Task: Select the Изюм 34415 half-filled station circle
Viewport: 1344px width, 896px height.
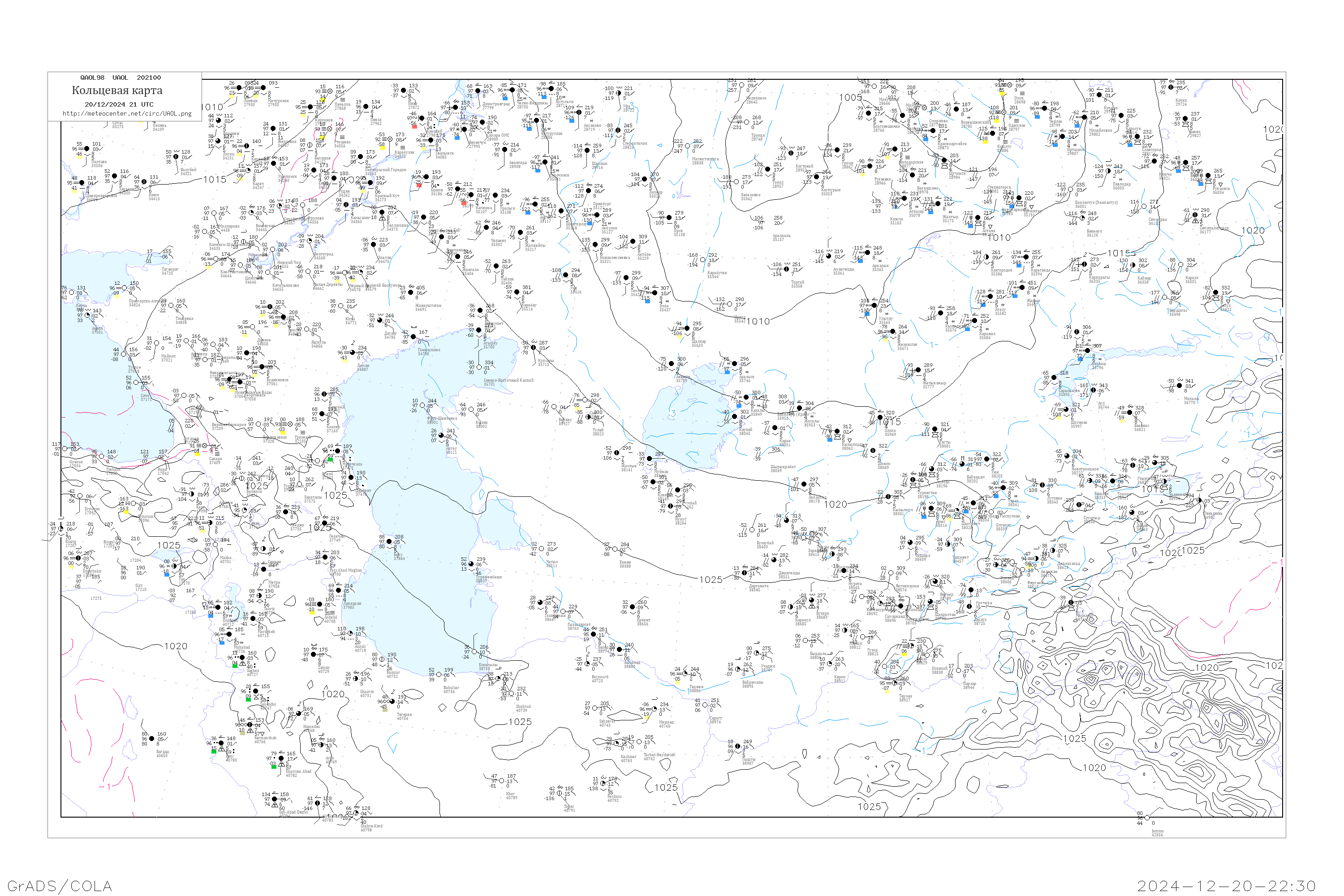Action: click(144, 182)
